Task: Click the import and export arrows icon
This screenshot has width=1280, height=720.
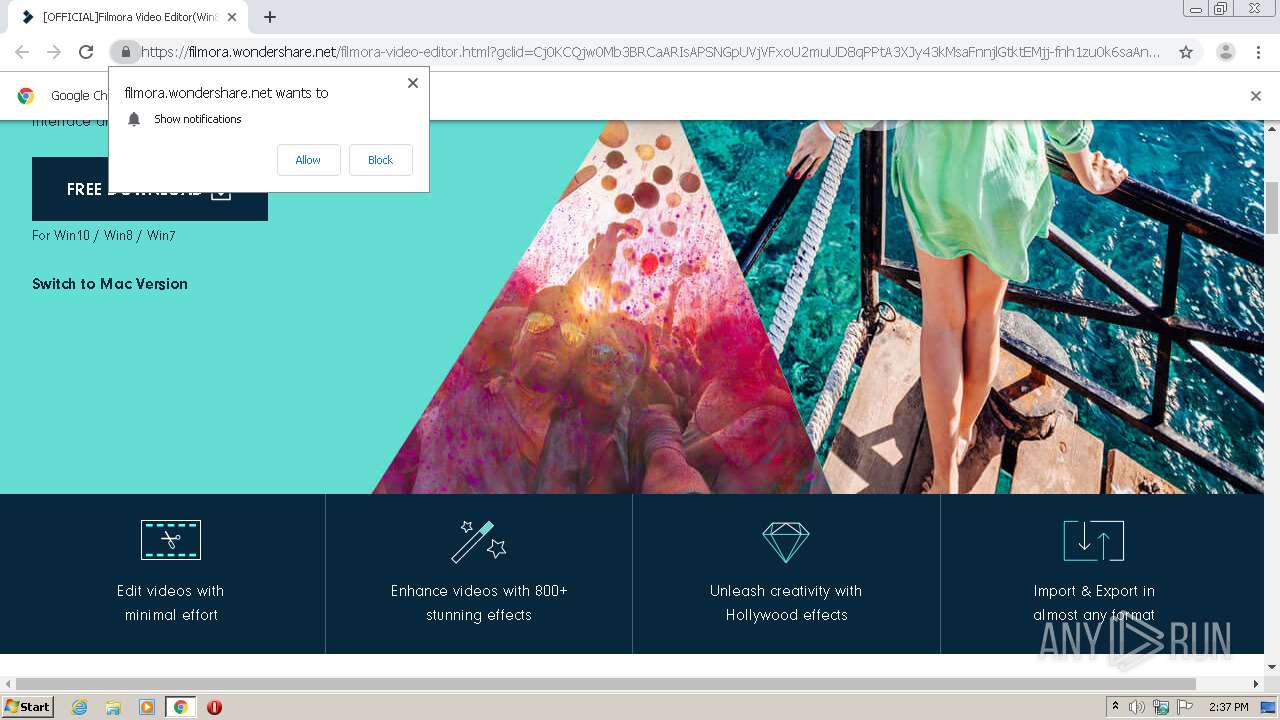Action: pos(1094,541)
